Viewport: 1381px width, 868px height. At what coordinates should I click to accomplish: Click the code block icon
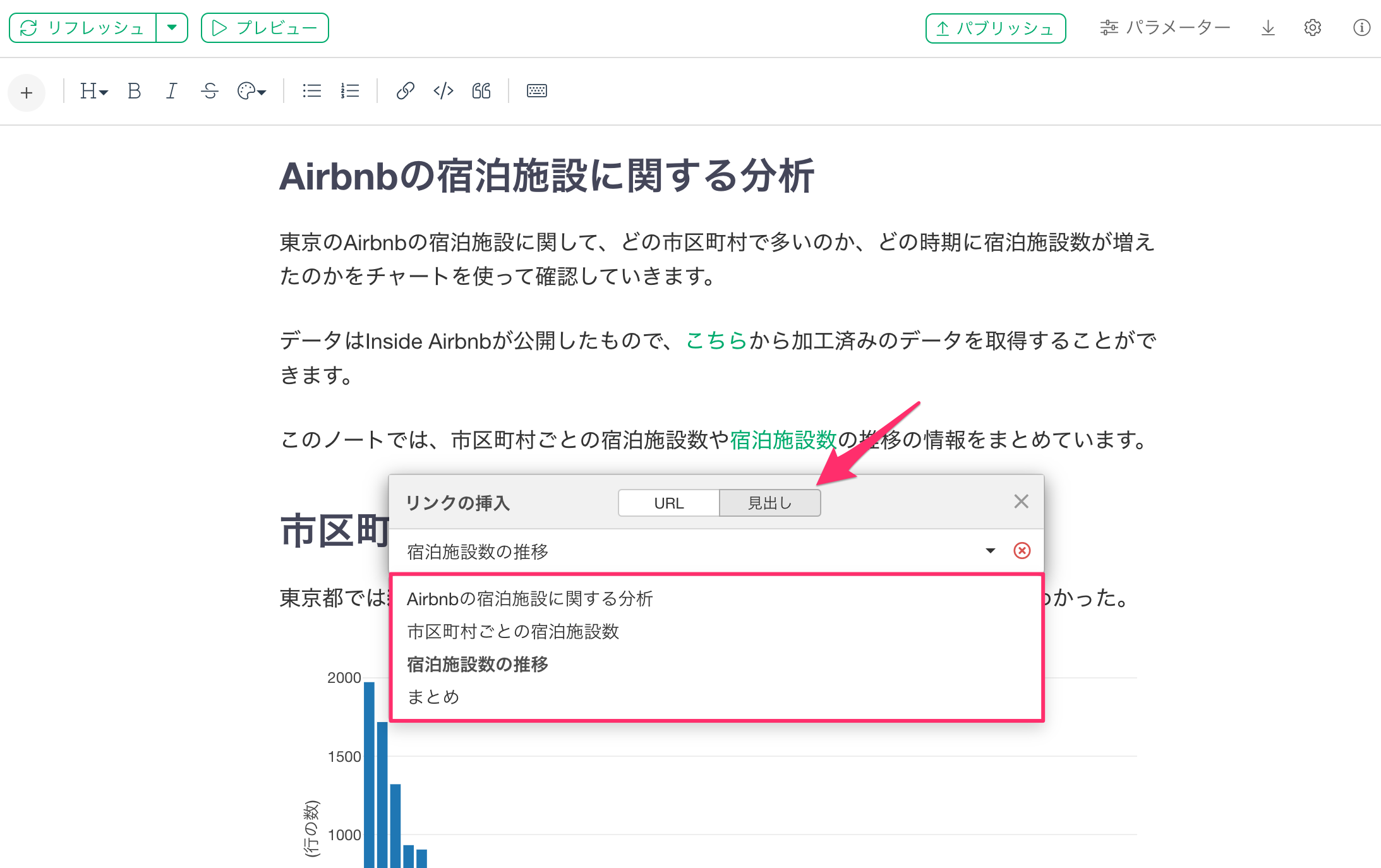pyautogui.click(x=443, y=91)
